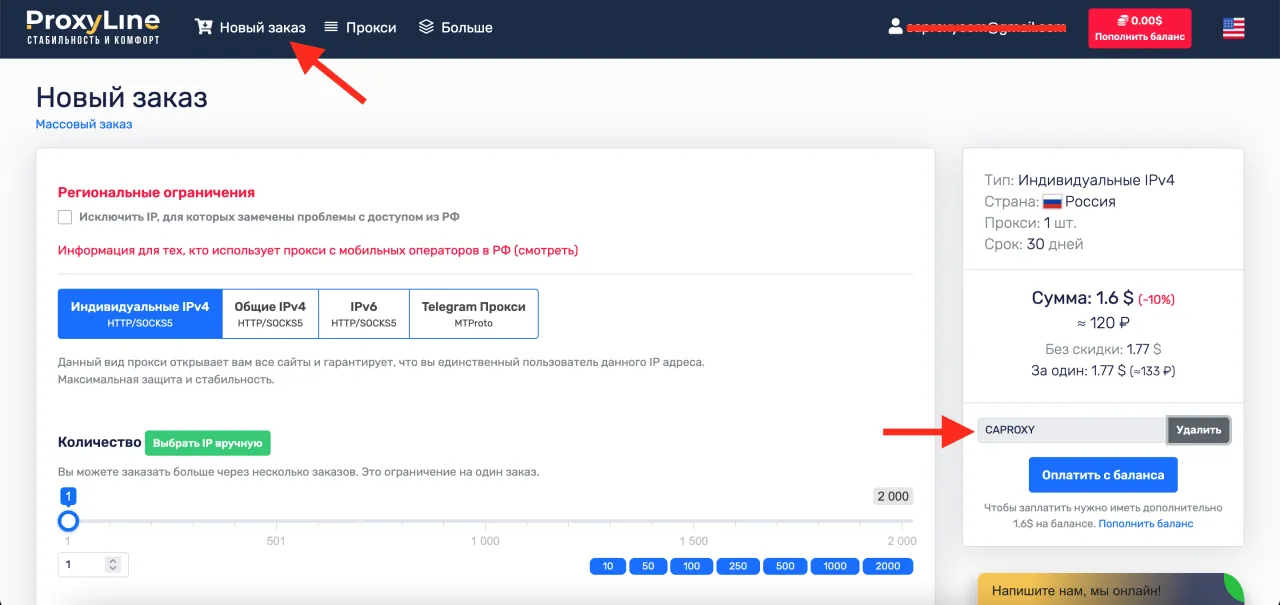Click the CAPROXY promo code field
Viewport: 1280px width, 605px height.
[x=1071, y=430]
